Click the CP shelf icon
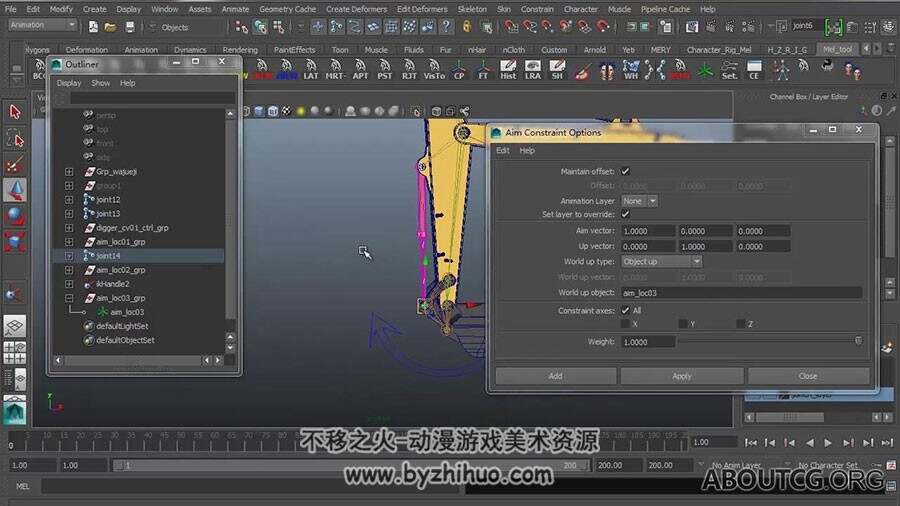Image resolution: width=900 pixels, height=506 pixels. (459, 69)
